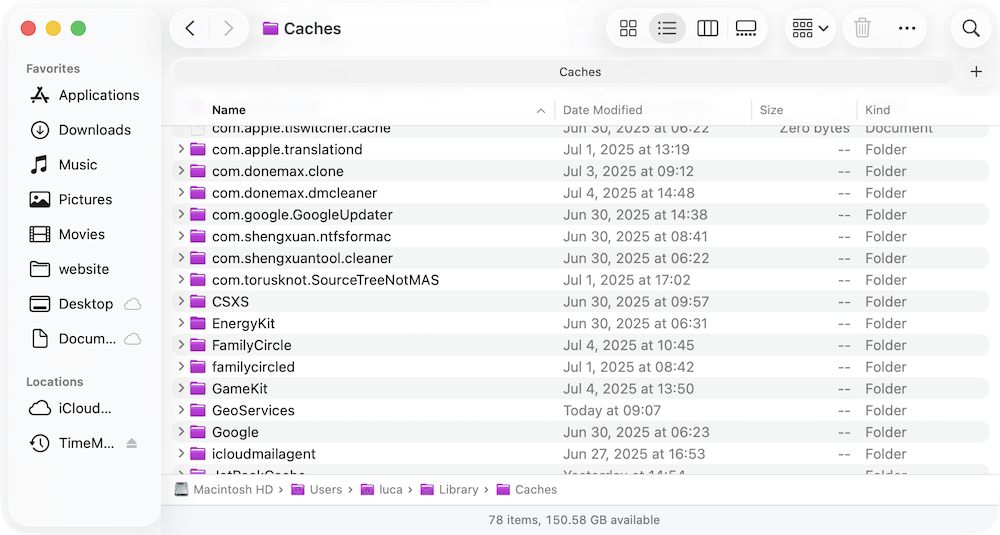Sort by the Name column header
Image resolution: width=1000 pixels, height=535 pixels.
pyautogui.click(x=229, y=110)
